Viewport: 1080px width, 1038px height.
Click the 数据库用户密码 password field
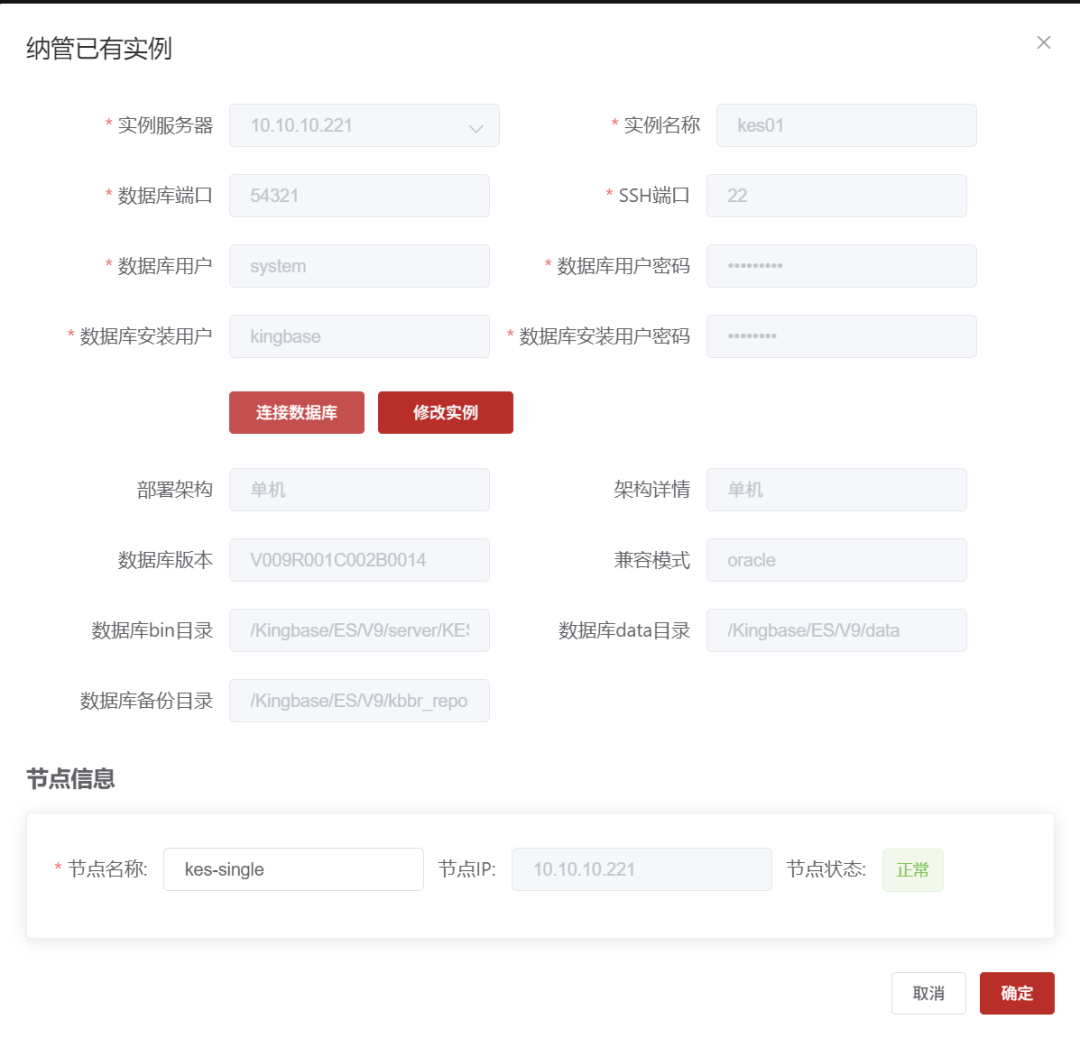point(841,266)
